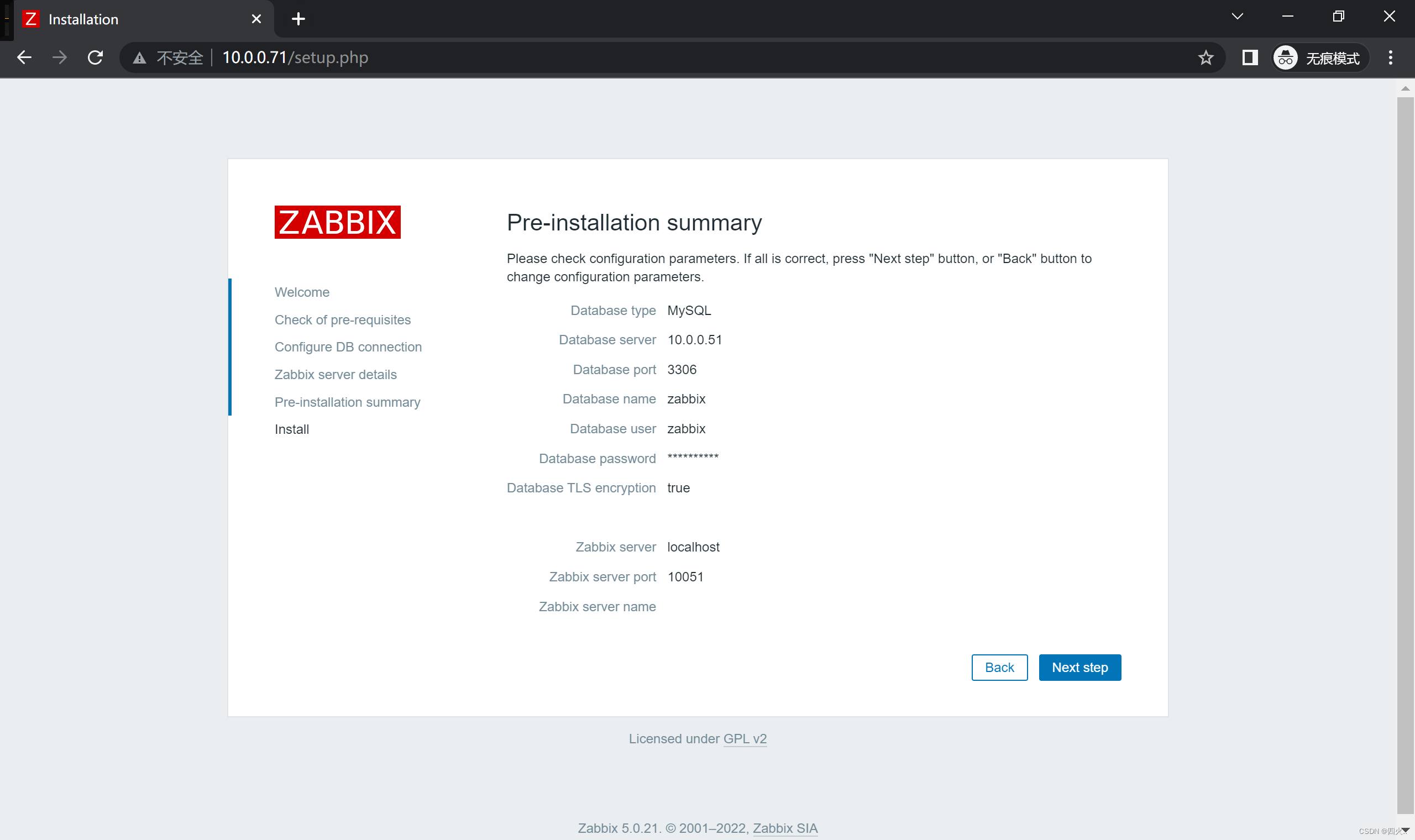Select the Configure DB connection step
Viewport: 1415px width, 840px height.
(x=348, y=347)
